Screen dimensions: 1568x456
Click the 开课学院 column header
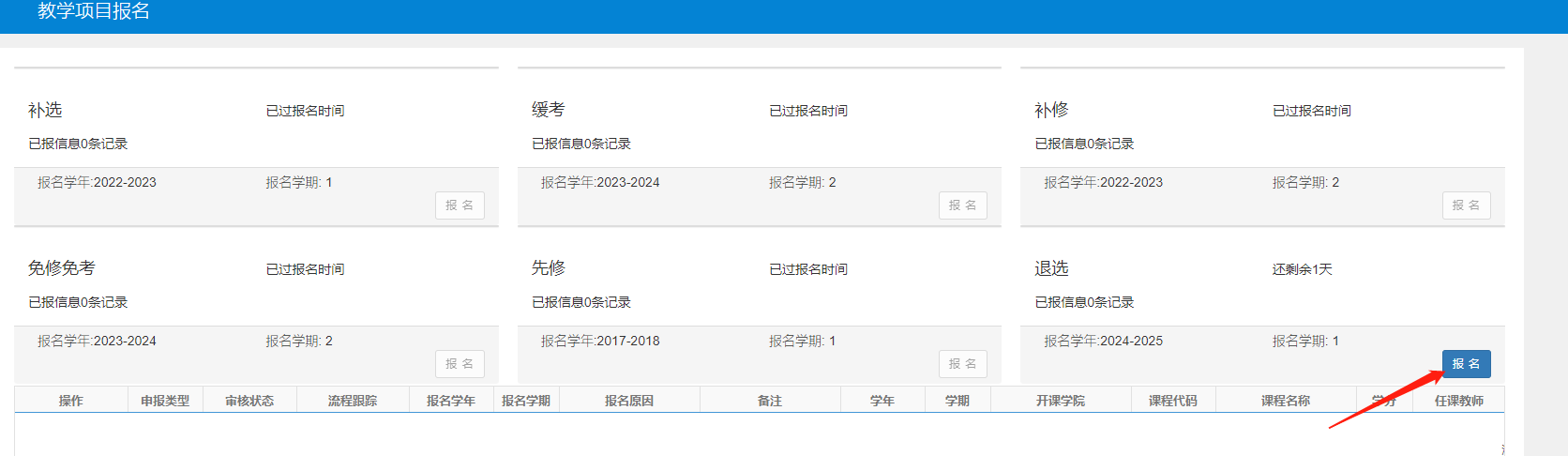[x=1061, y=401]
